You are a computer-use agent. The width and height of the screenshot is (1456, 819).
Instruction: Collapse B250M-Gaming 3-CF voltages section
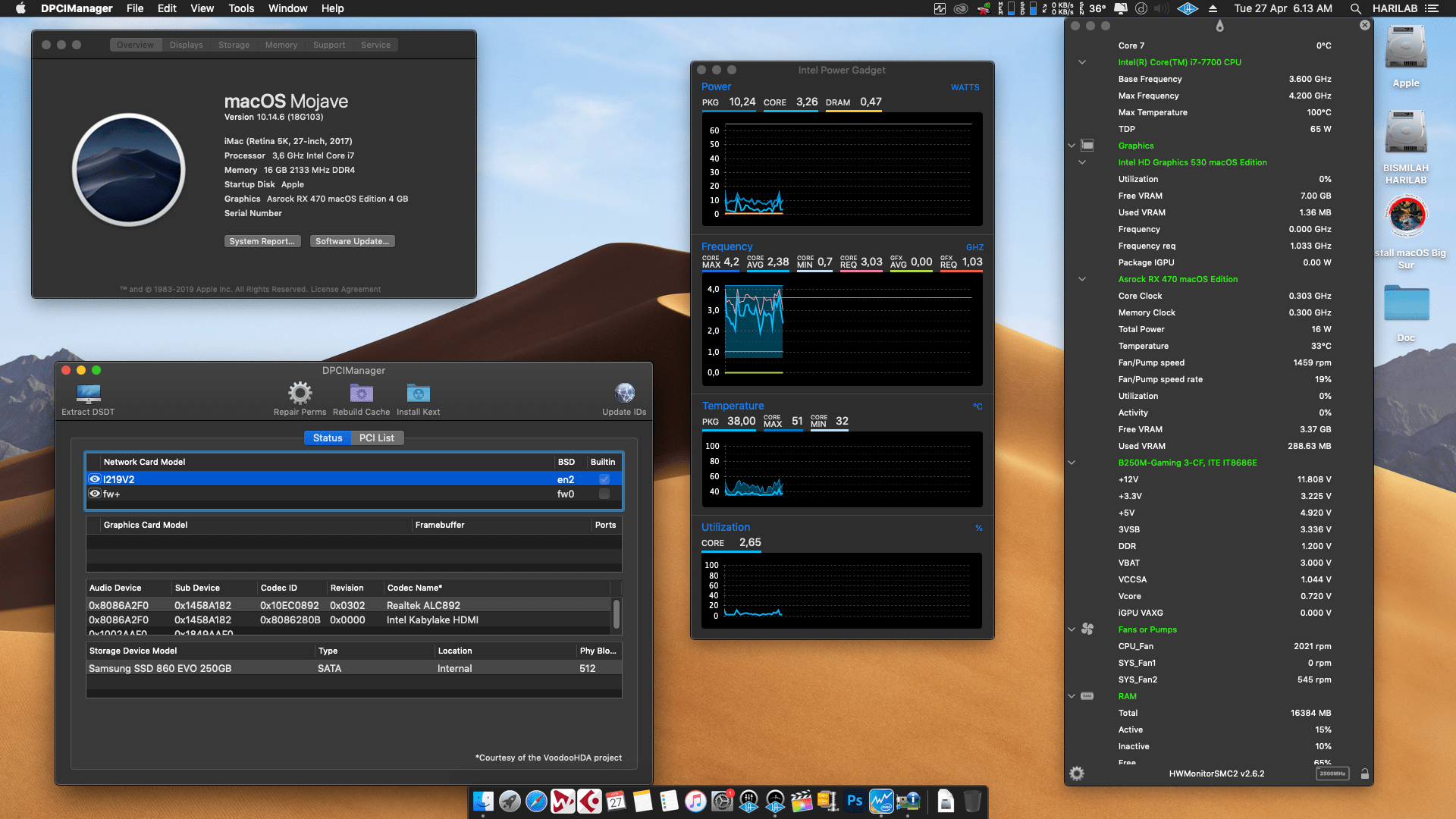[1072, 463]
